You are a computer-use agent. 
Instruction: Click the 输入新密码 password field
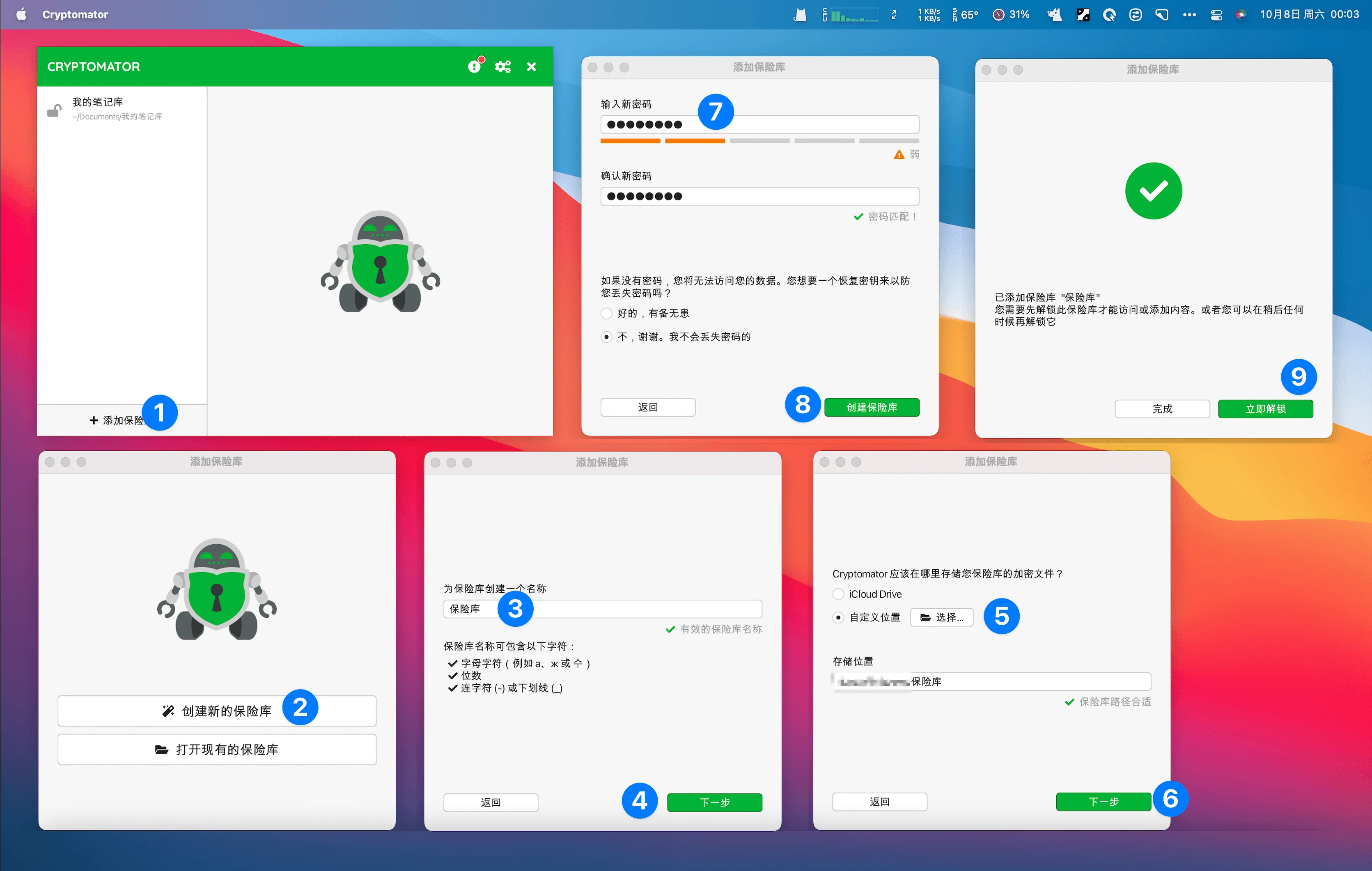759,124
